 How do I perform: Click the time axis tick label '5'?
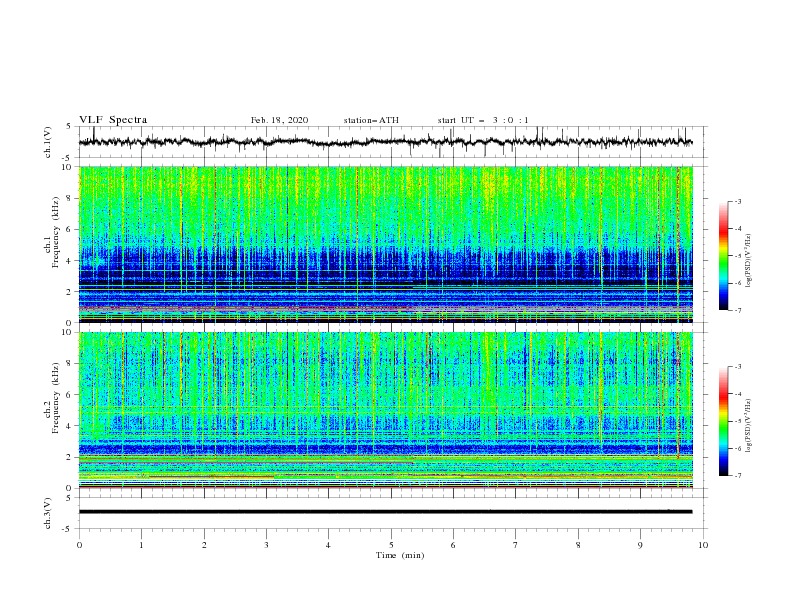point(391,545)
